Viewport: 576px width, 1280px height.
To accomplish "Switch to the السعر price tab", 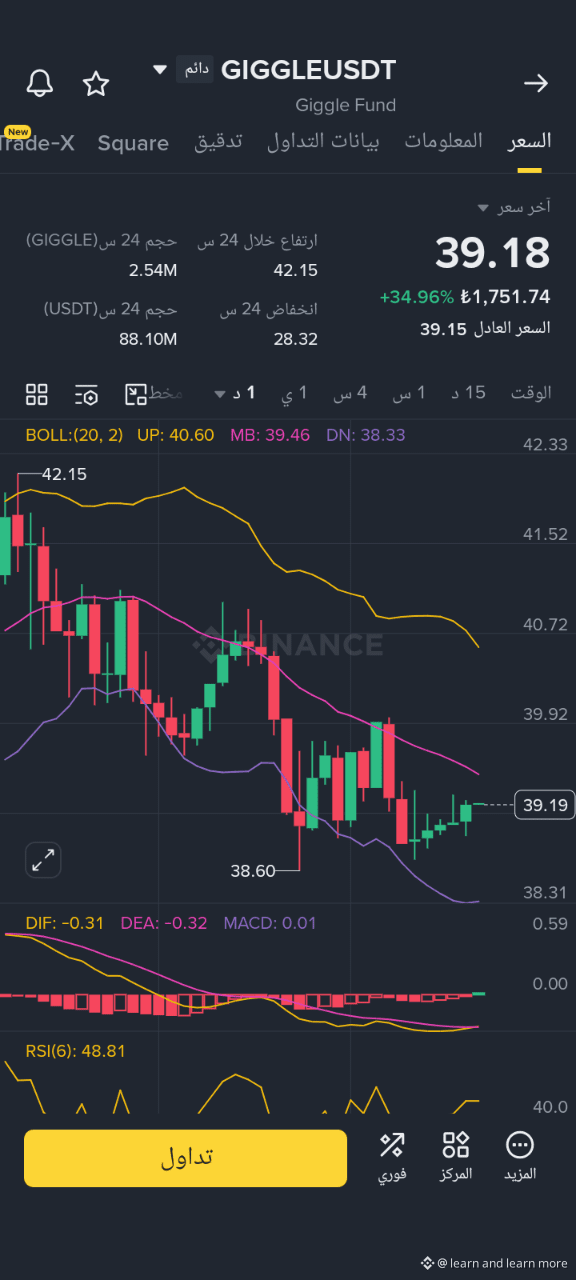I will (x=529, y=141).
